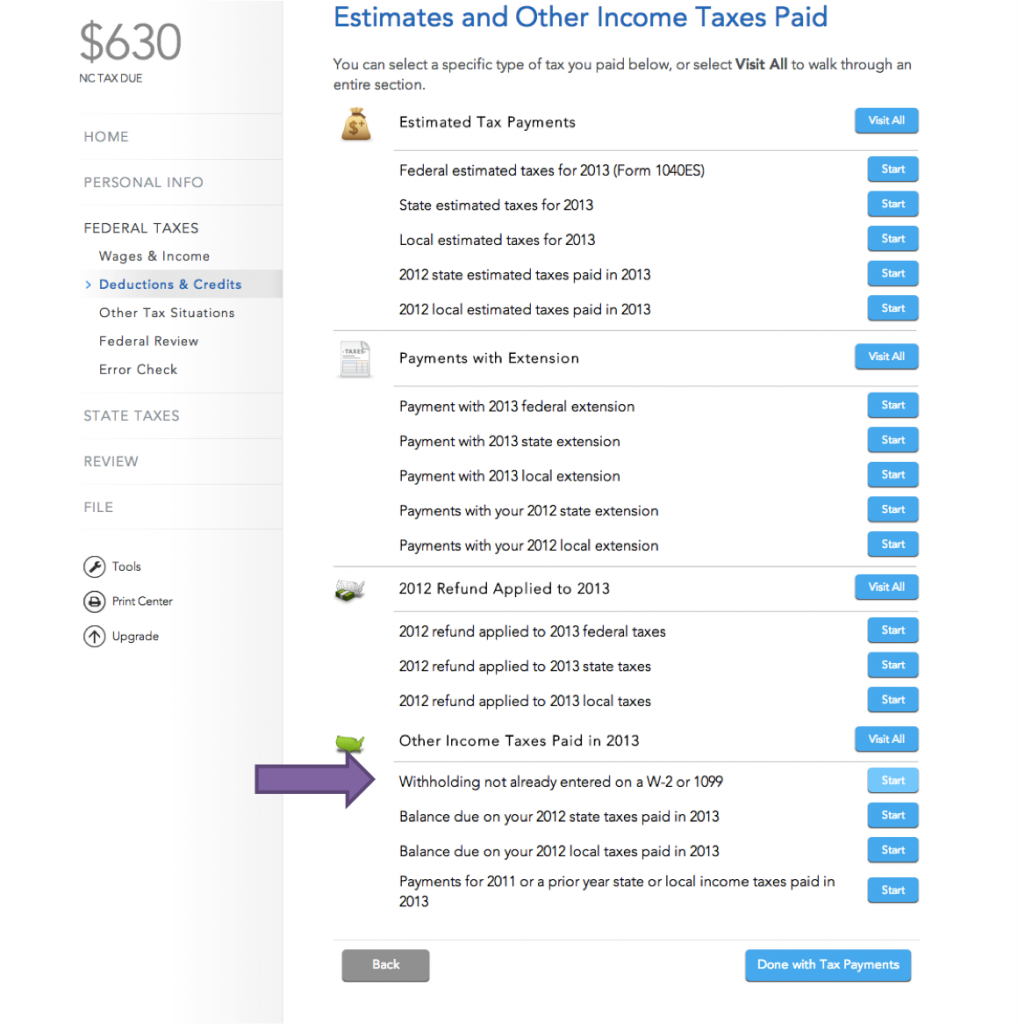
Task: Click the chevron next to Deductions & Credits
Action: tap(89, 284)
